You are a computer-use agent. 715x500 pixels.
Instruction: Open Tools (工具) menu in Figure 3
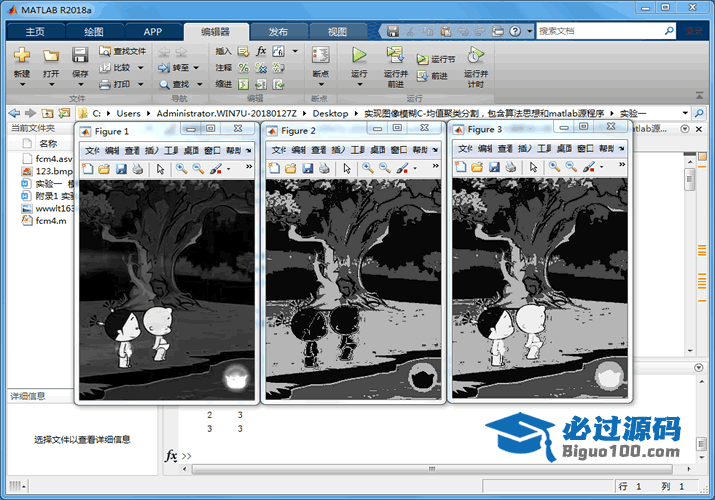544,149
